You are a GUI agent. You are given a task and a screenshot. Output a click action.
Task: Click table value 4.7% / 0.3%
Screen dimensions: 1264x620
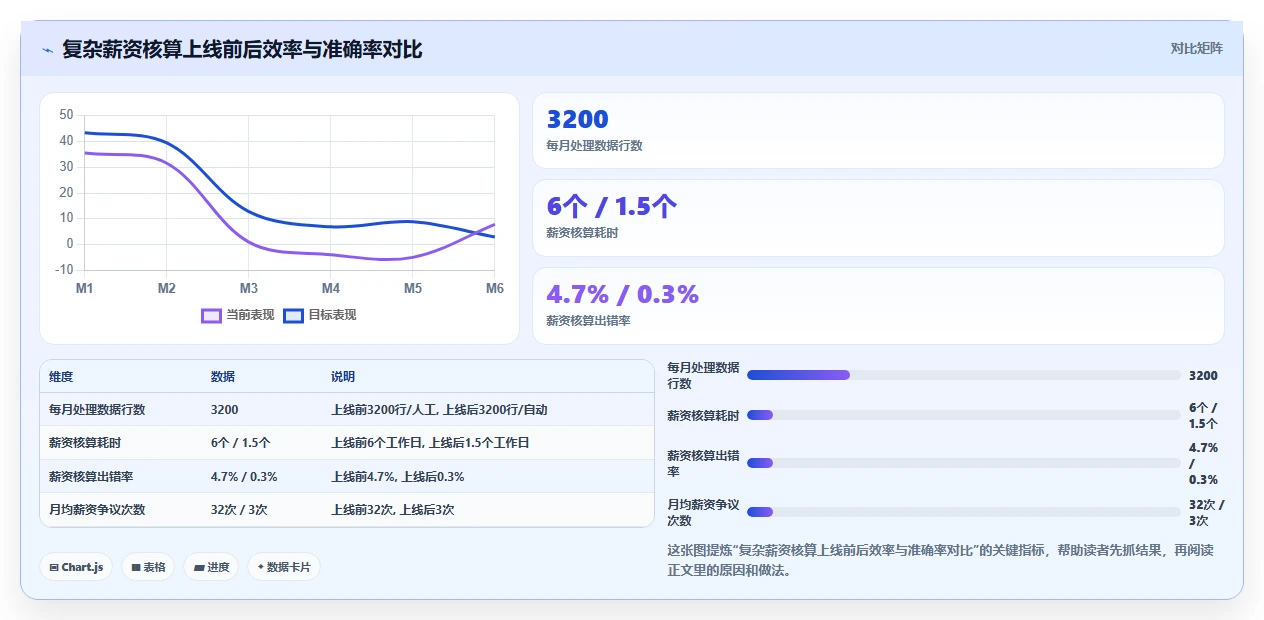click(244, 477)
